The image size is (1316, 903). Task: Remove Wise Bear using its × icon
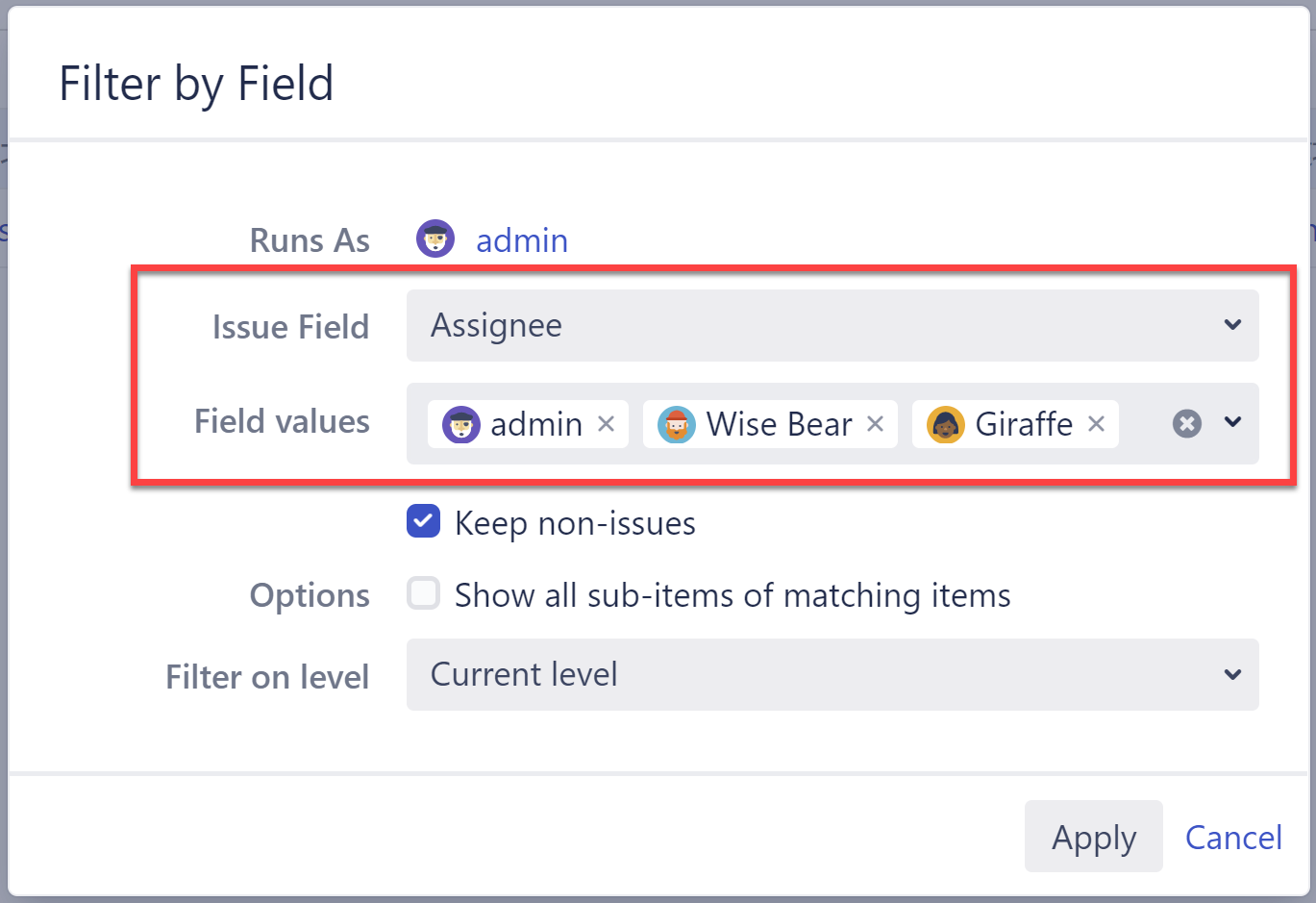pos(875,423)
